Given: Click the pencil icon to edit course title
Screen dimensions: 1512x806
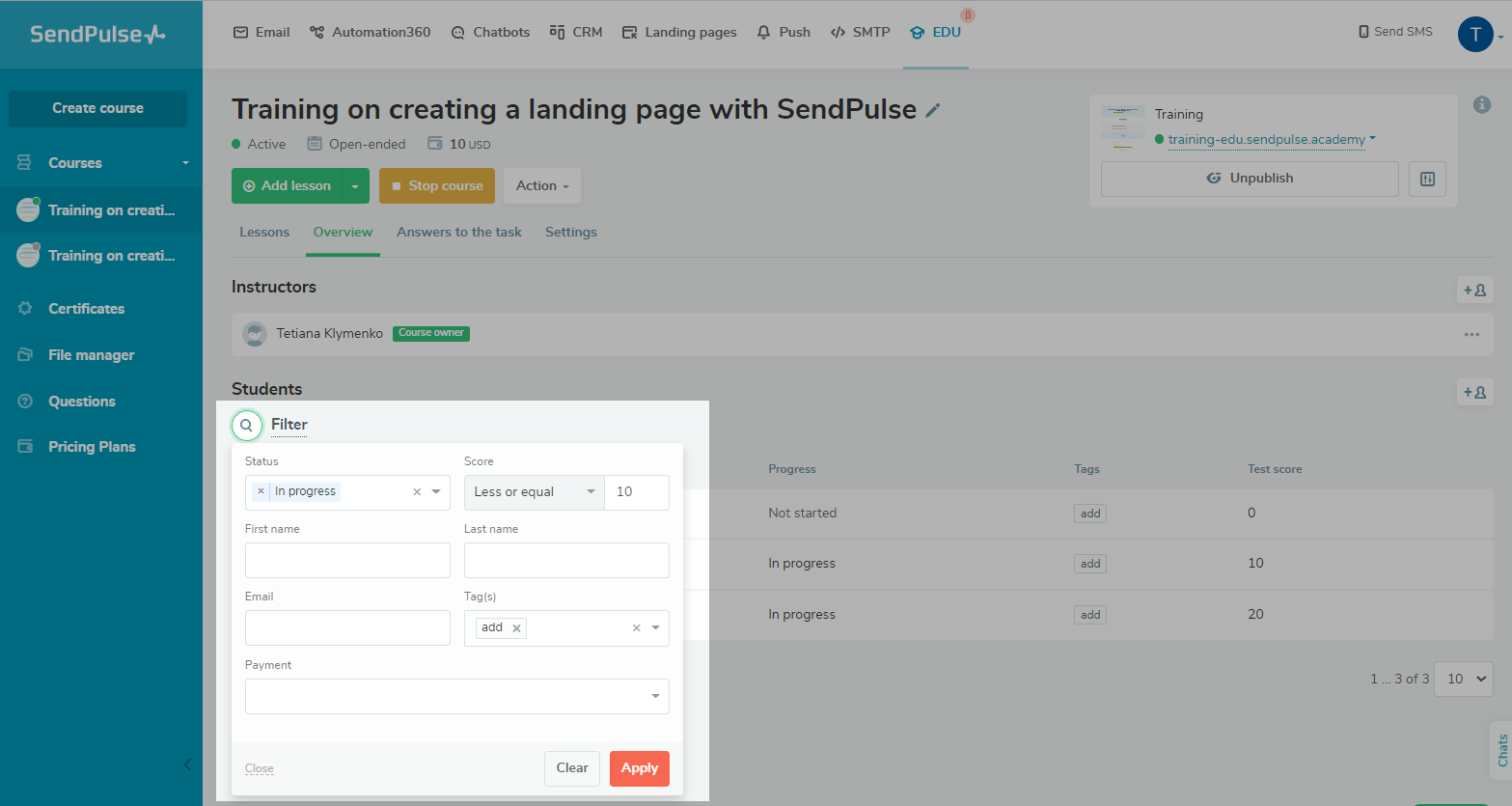Looking at the screenshot, I should click(x=932, y=111).
